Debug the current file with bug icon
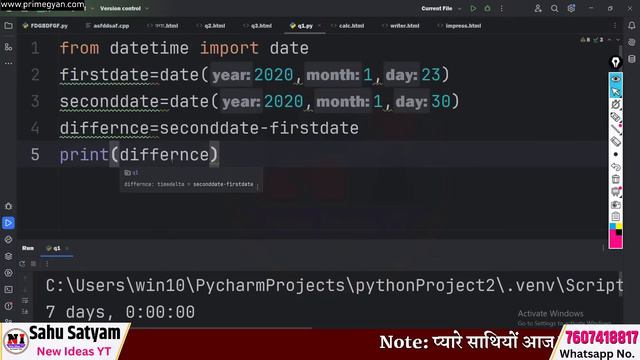 click(487, 8)
